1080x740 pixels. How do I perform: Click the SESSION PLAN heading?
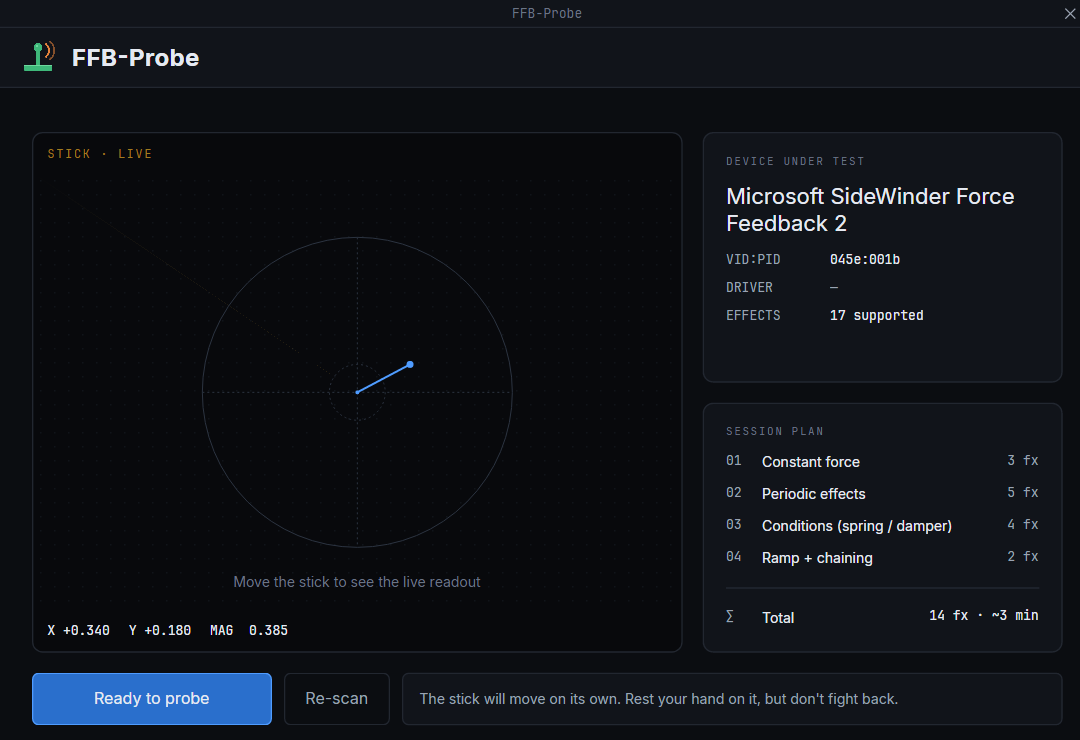point(774,431)
